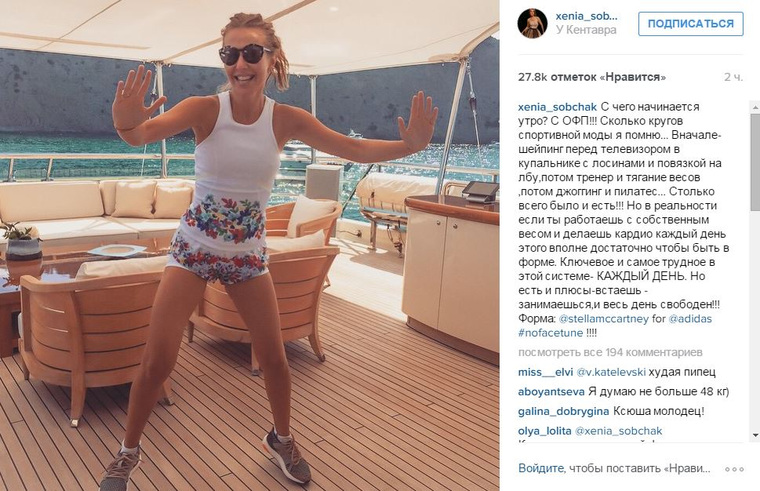Open the @v.katelevski mention

click(x=611, y=372)
